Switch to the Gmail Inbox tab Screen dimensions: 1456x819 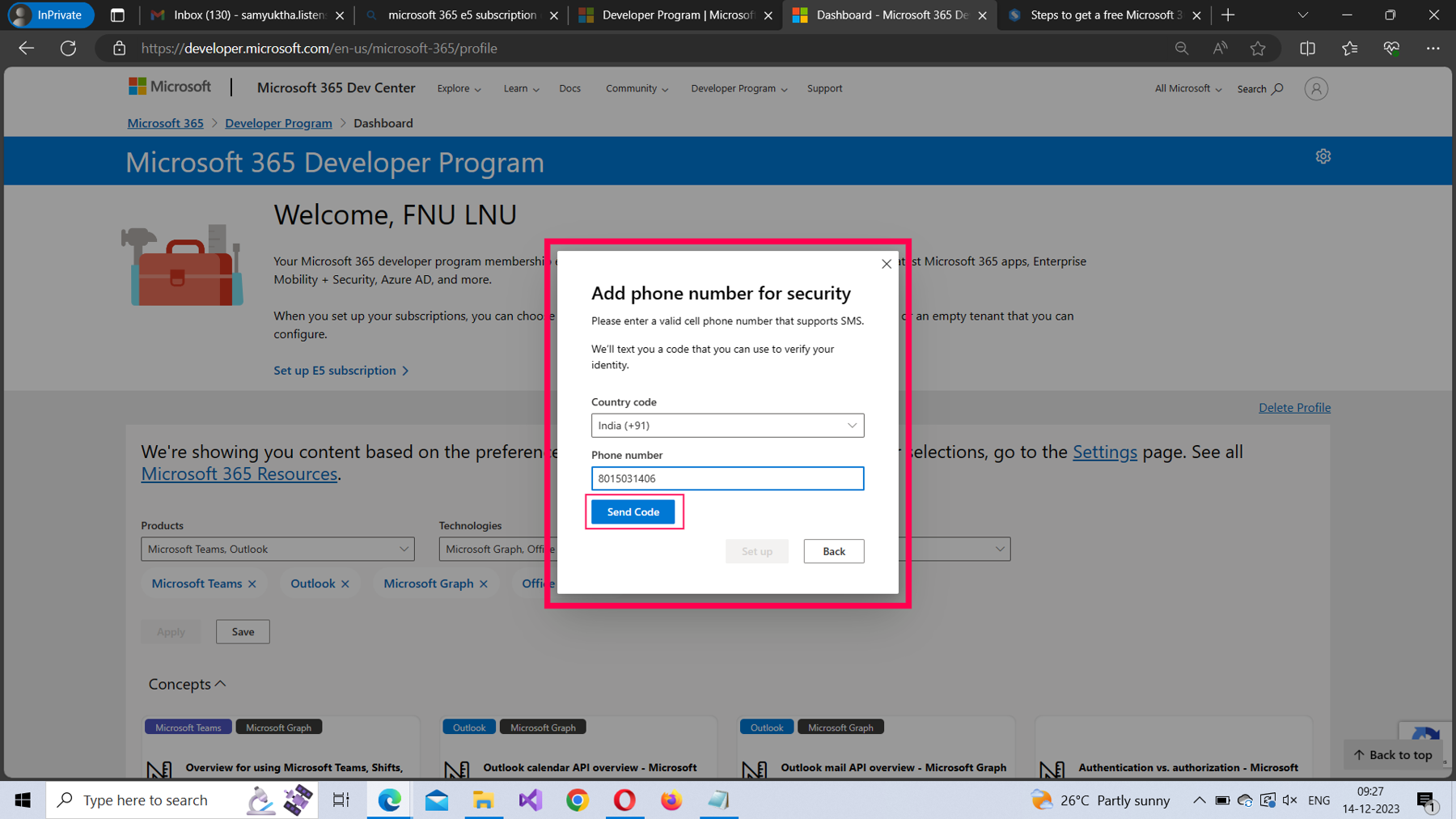pyautogui.click(x=246, y=15)
